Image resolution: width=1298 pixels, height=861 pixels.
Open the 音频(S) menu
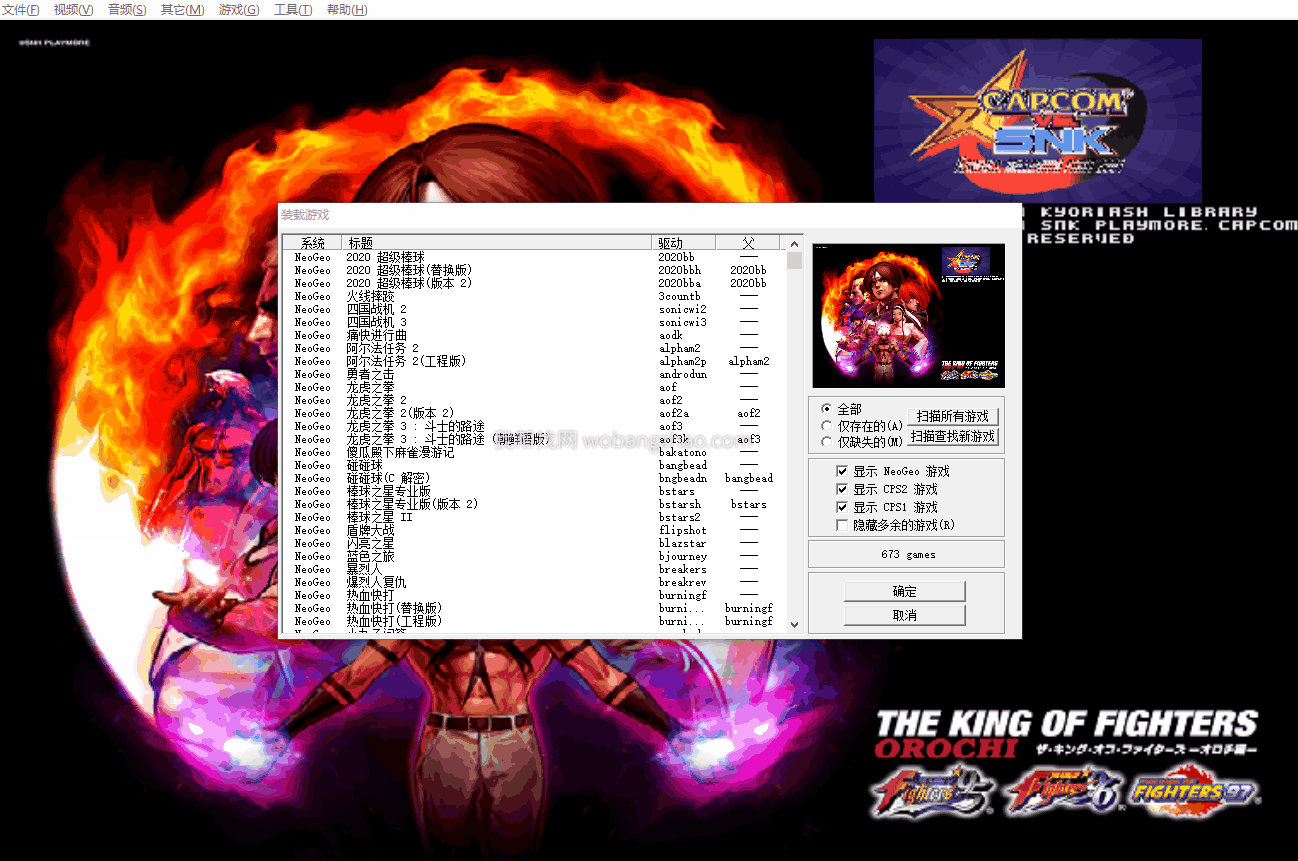pyautogui.click(x=126, y=10)
